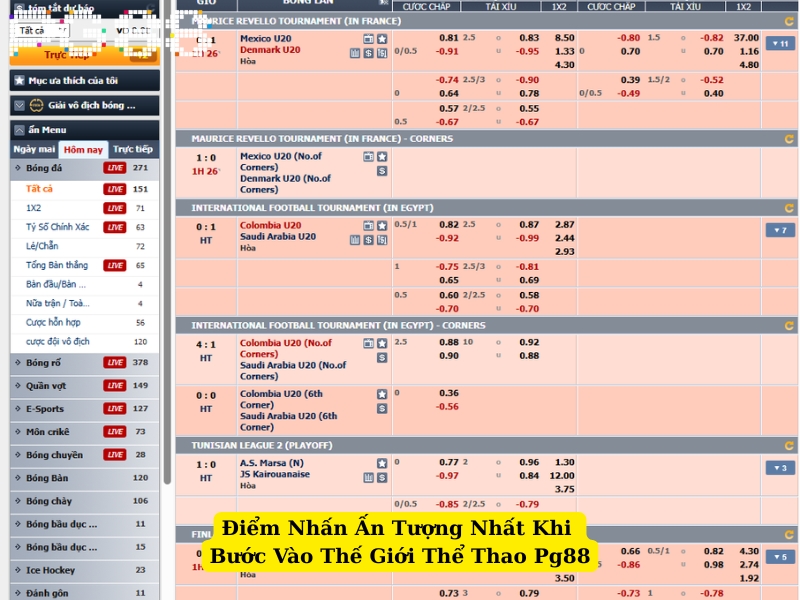Open statistics chart icon for Mexico U20 match
The image size is (800, 600).
355,53
